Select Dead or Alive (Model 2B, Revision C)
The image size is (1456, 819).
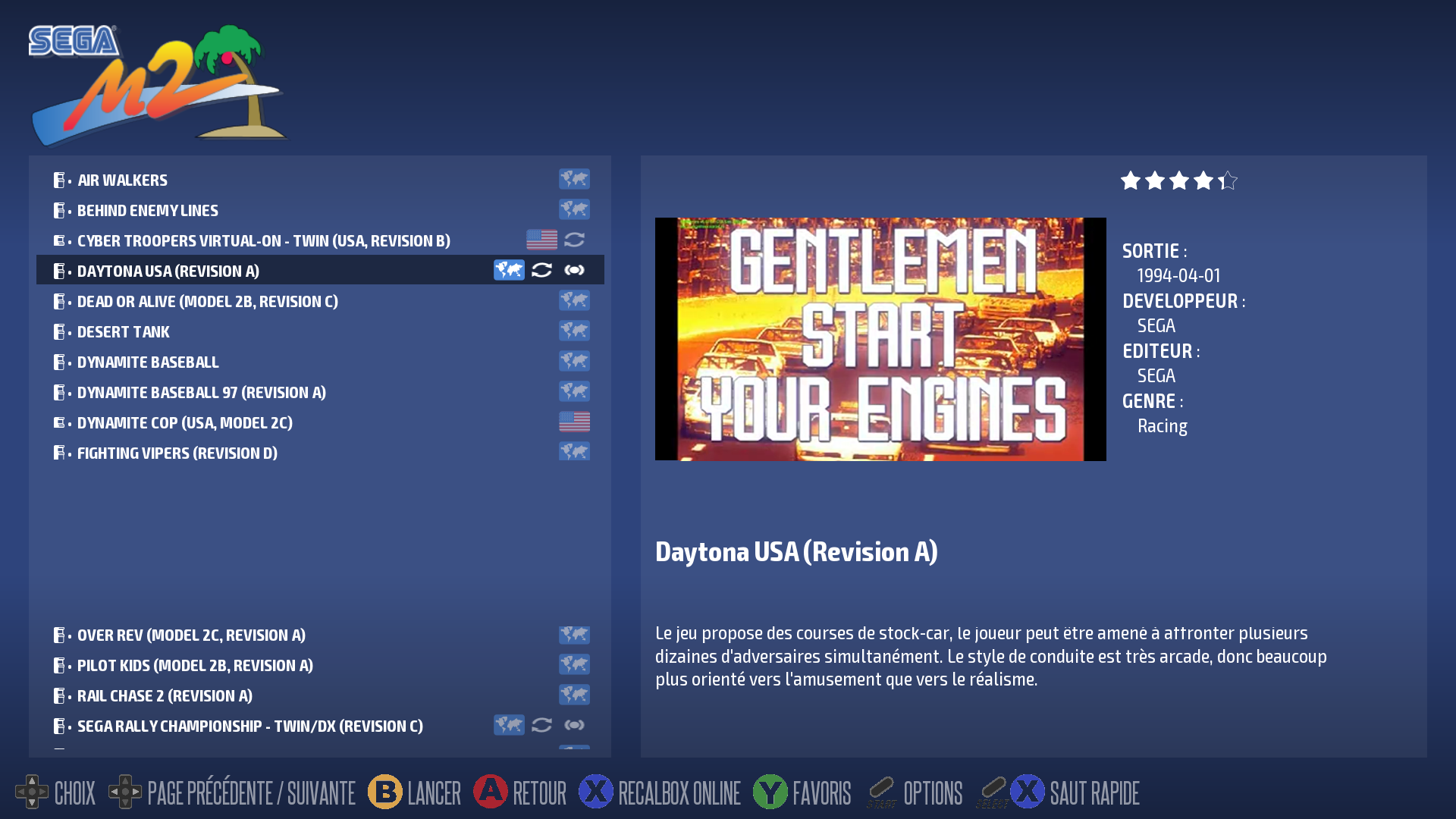[x=320, y=301]
